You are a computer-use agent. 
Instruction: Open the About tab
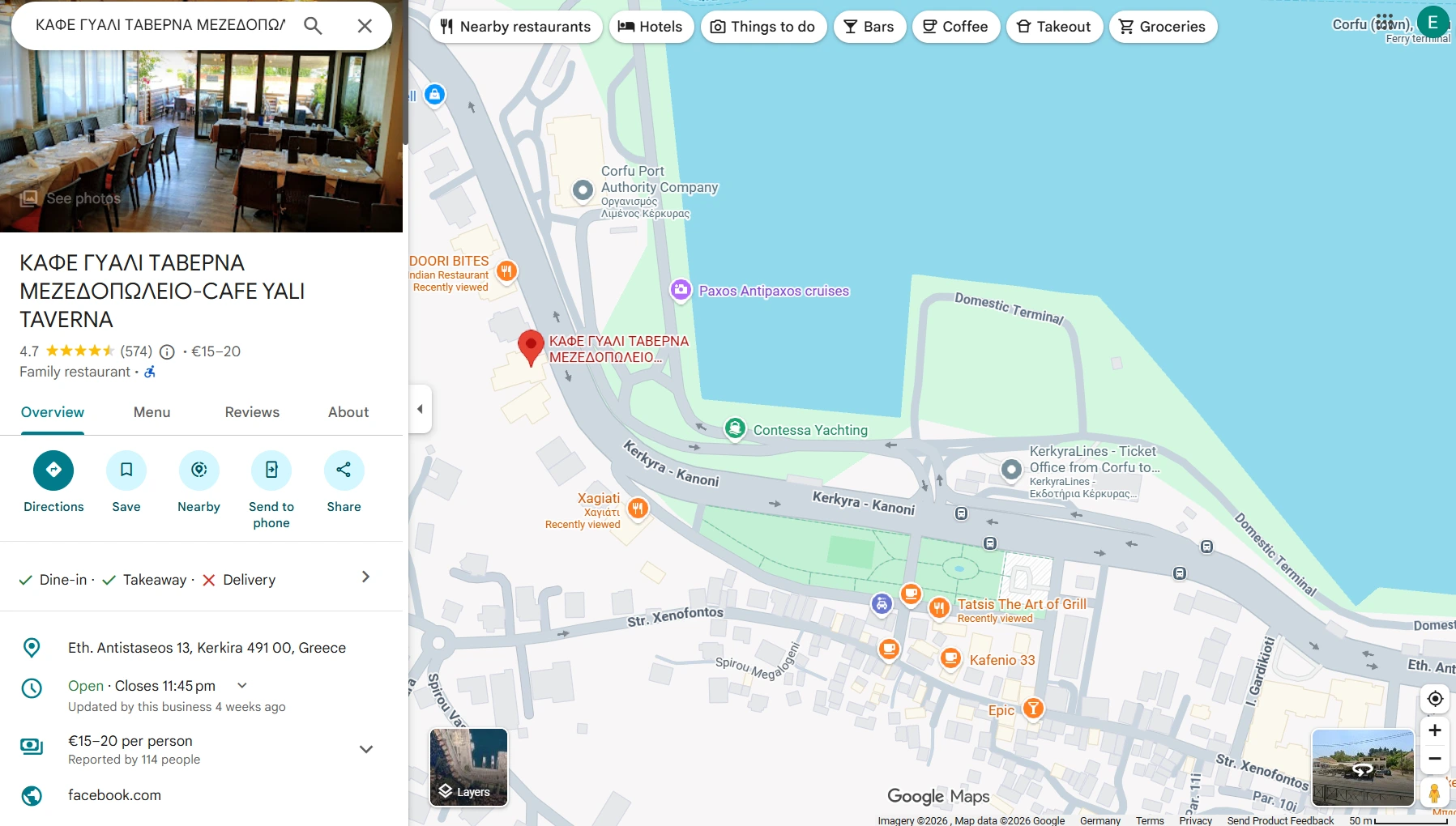tap(348, 412)
